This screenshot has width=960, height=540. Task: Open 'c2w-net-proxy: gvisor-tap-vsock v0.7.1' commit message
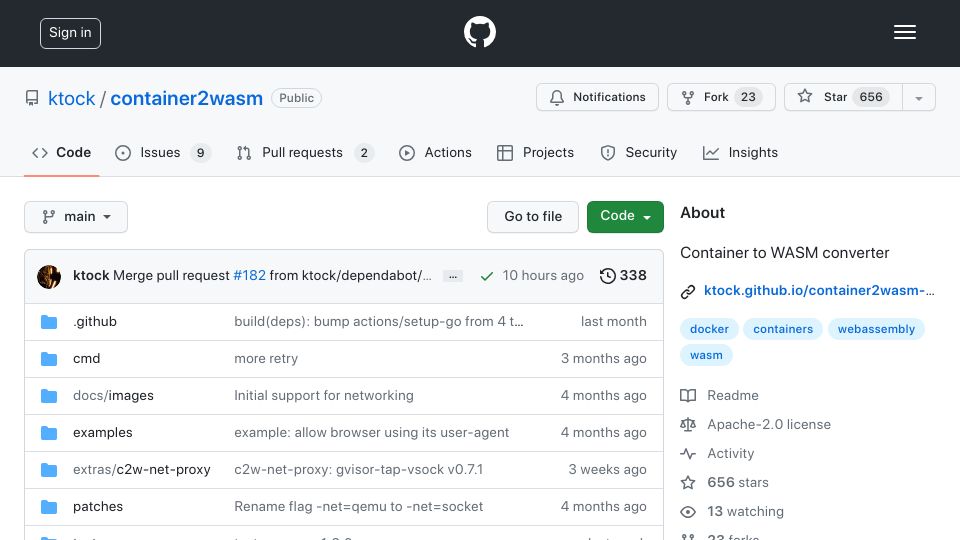(358, 470)
